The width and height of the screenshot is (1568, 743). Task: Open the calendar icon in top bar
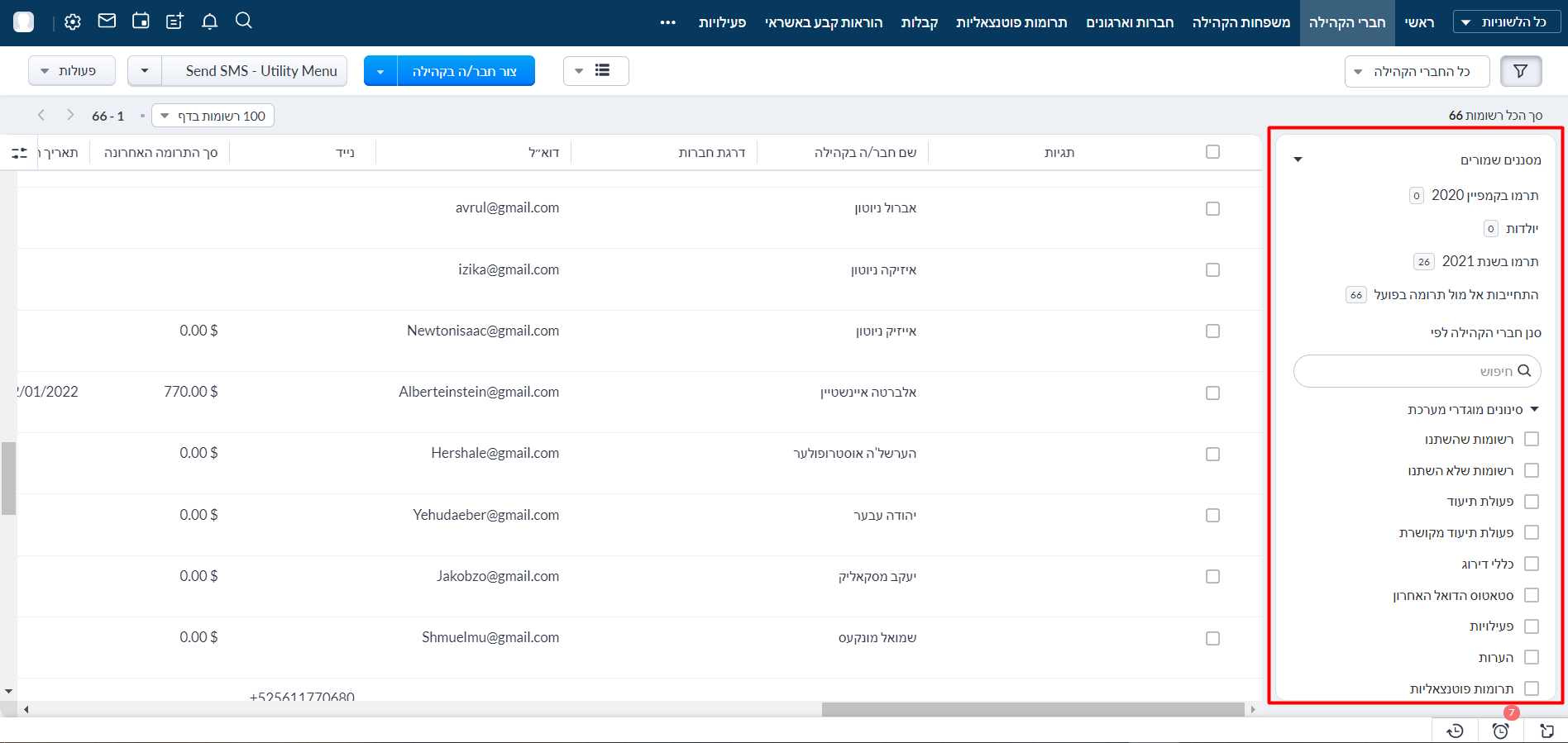pyautogui.click(x=141, y=21)
